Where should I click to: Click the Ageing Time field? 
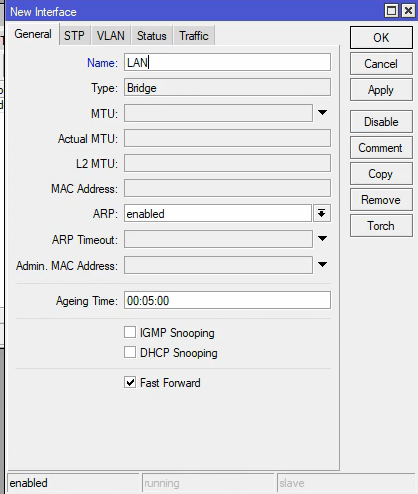click(x=228, y=300)
